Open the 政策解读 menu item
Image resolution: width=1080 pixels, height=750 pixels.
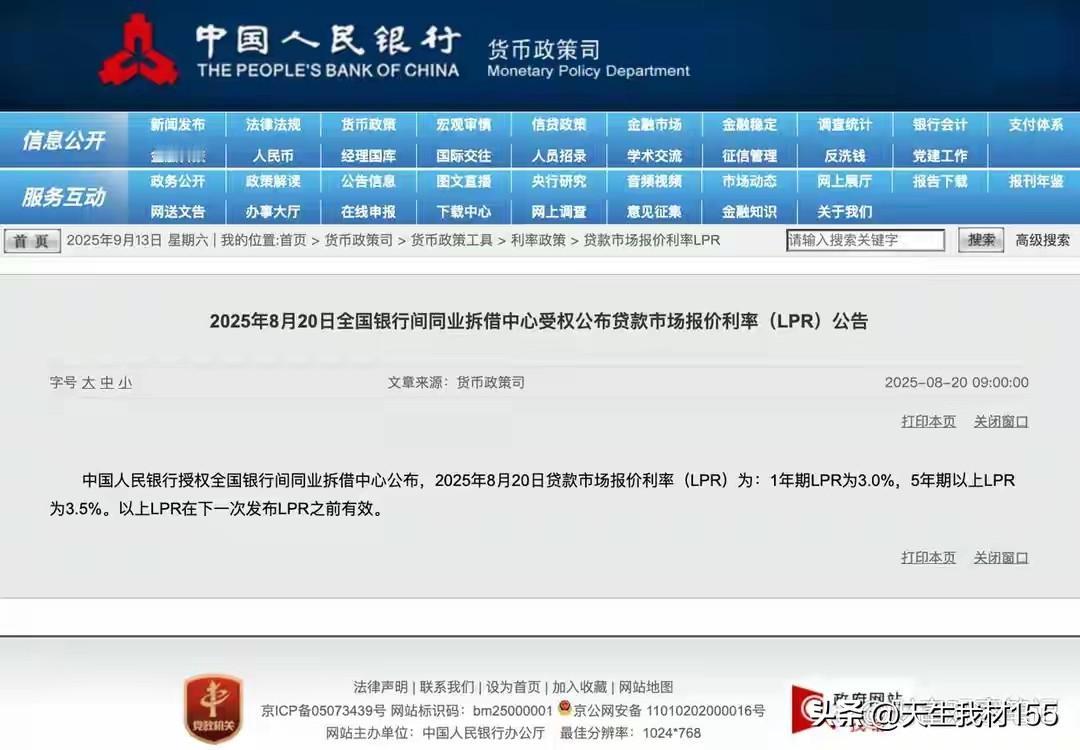[x=273, y=181]
